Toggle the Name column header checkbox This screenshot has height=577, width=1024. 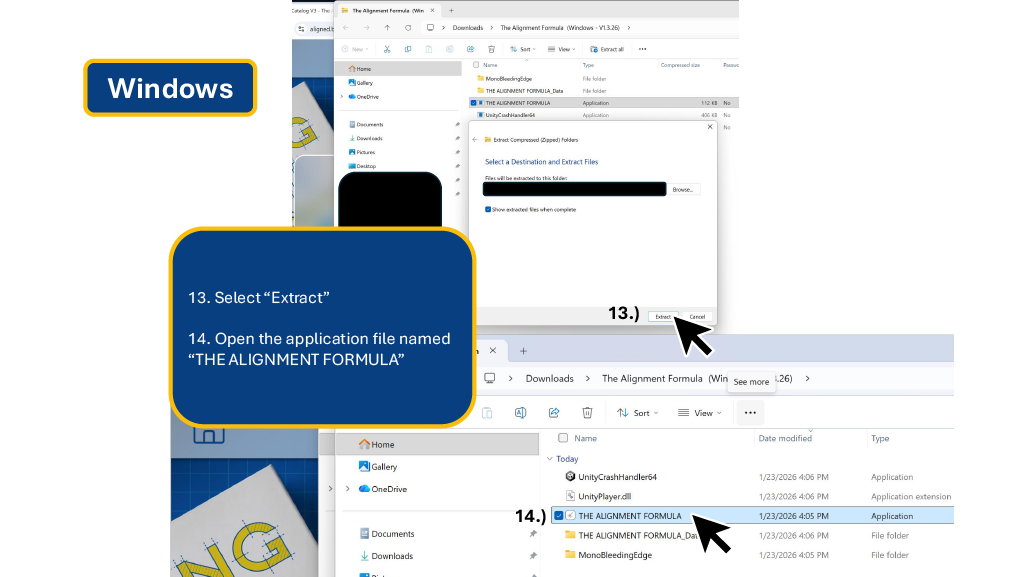[x=561, y=438]
